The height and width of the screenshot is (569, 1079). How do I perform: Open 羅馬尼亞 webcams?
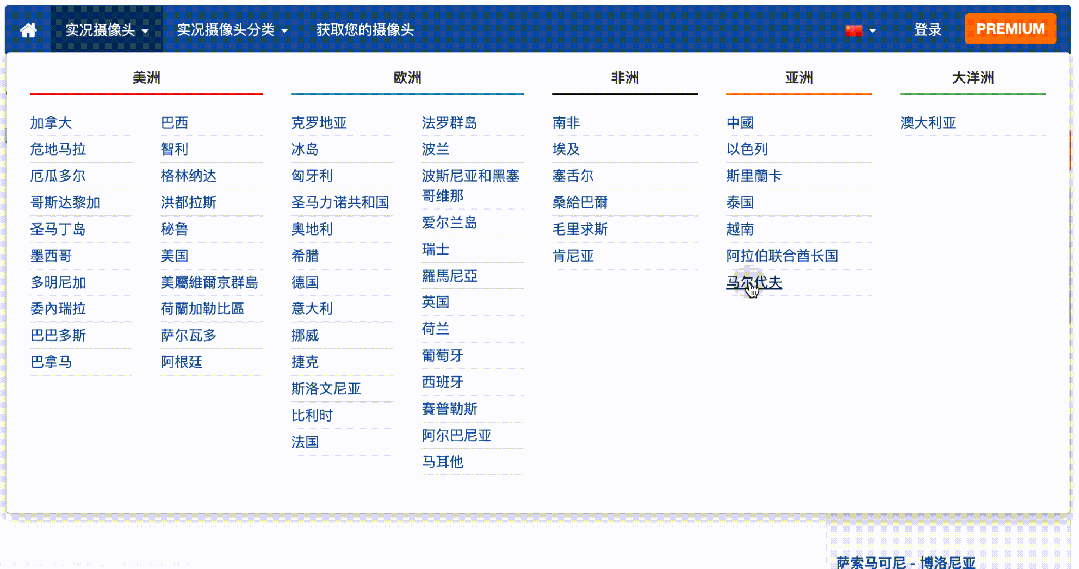[449, 276]
